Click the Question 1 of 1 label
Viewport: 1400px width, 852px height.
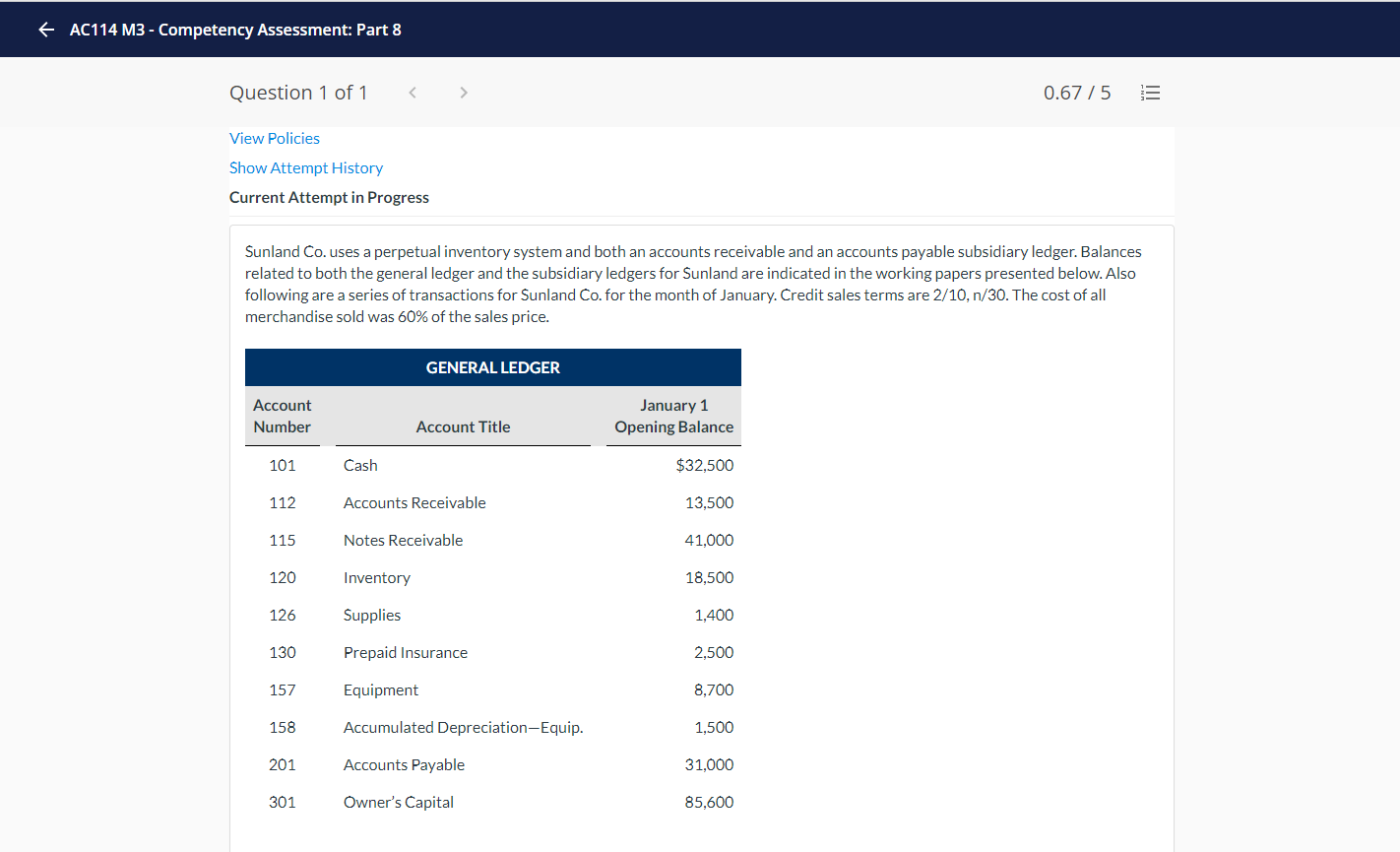(298, 93)
